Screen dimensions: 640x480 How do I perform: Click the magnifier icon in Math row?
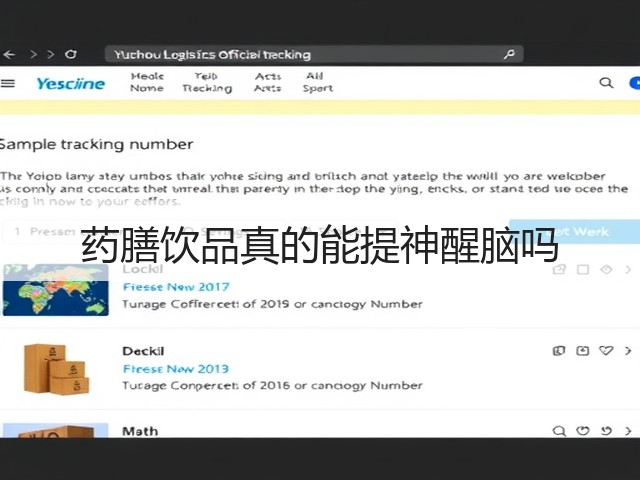click(559, 431)
